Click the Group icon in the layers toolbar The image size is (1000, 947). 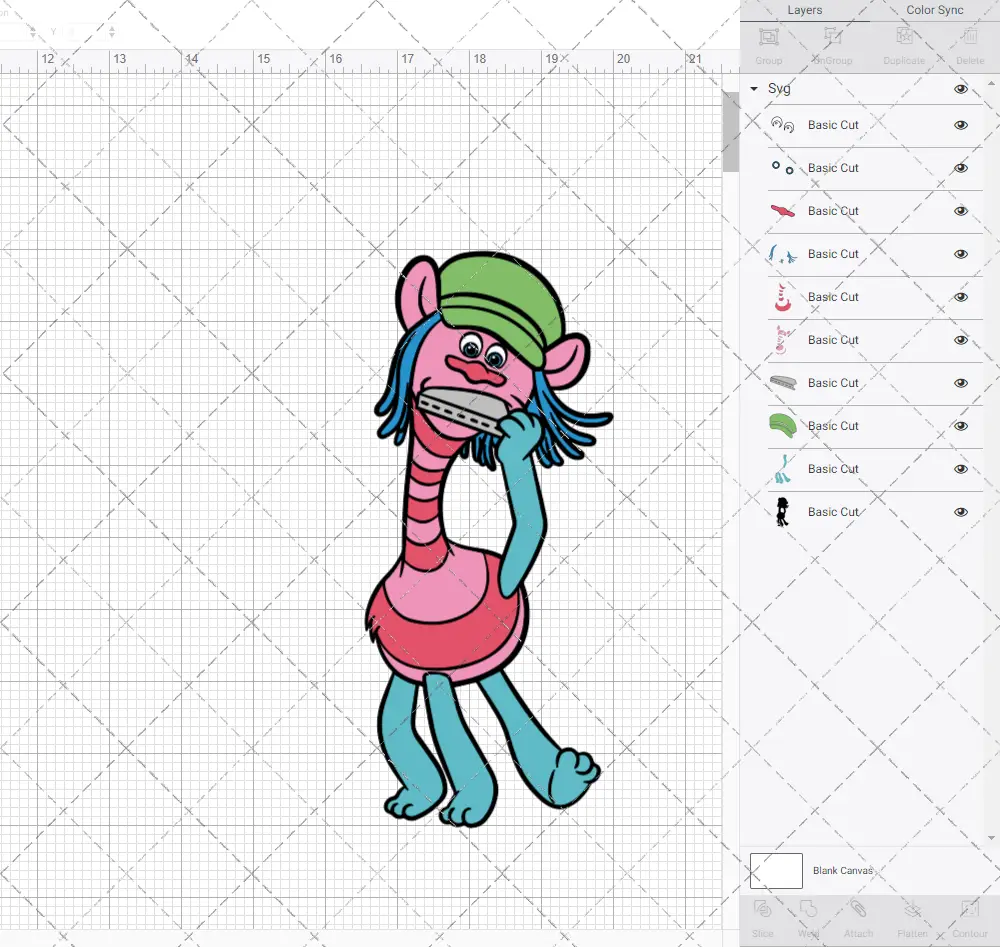tap(768, 37)
